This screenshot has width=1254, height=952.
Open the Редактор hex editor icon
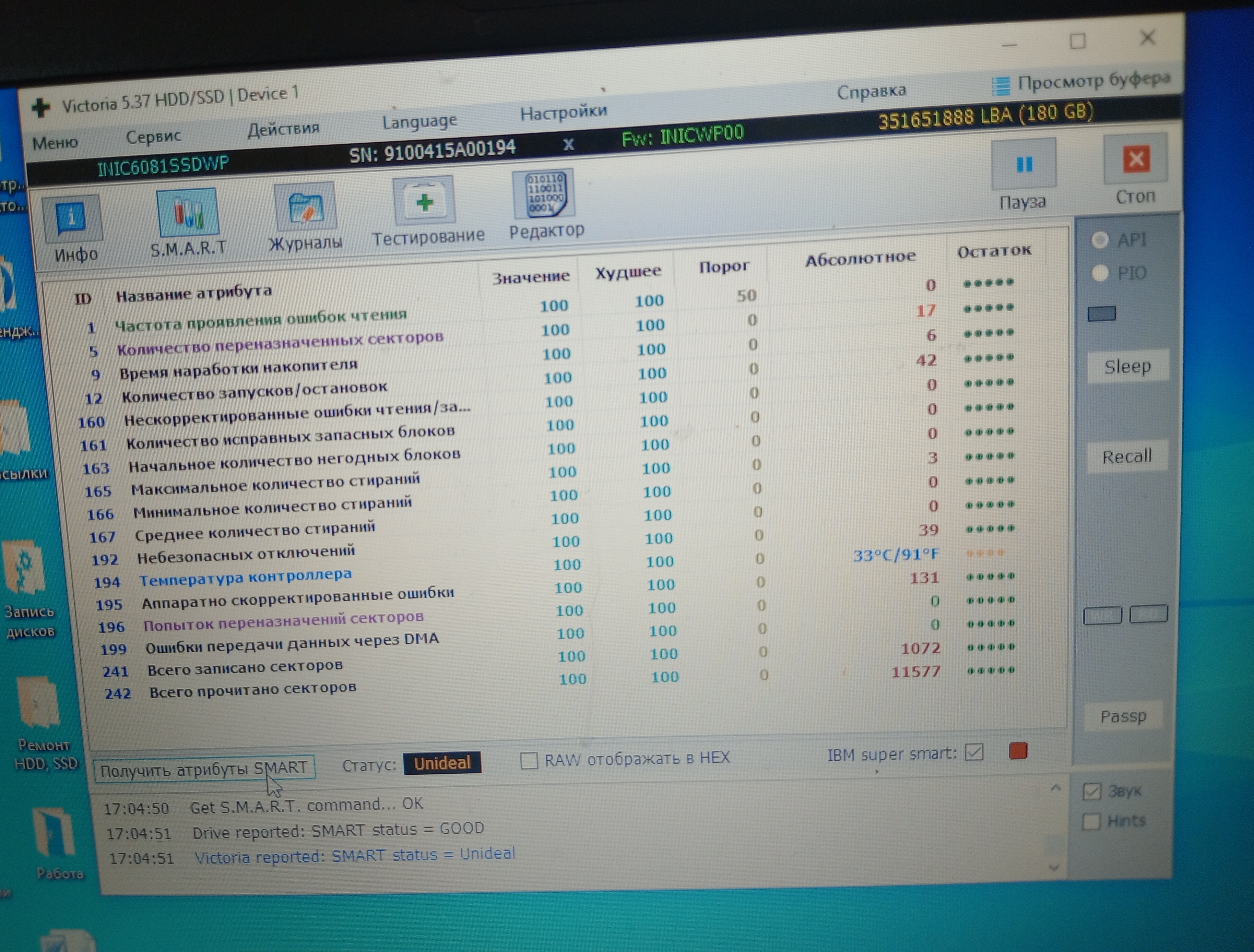click(544, 194)
